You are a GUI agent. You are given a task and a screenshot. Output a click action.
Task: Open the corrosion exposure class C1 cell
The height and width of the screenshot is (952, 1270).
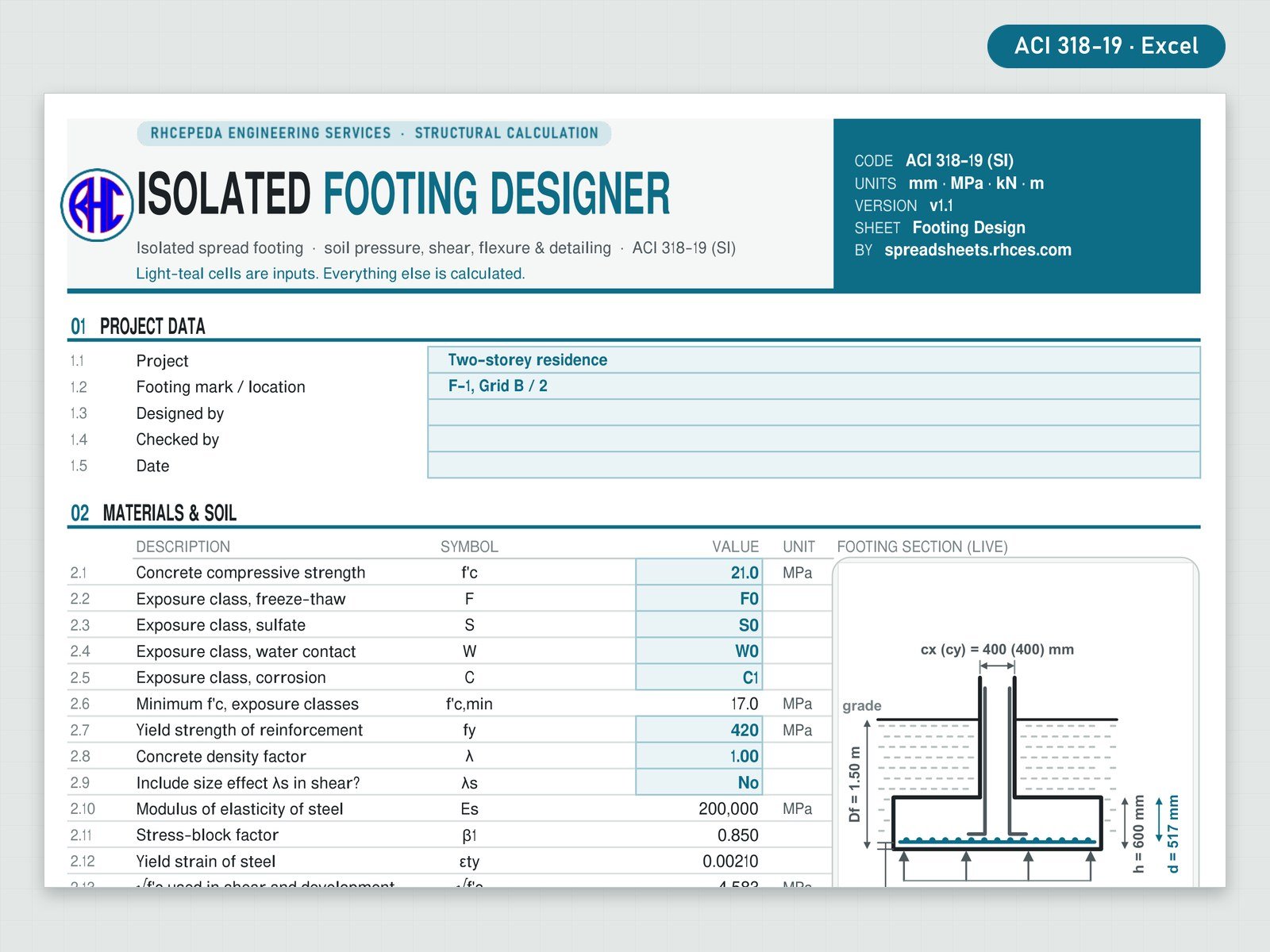point(699,677)
